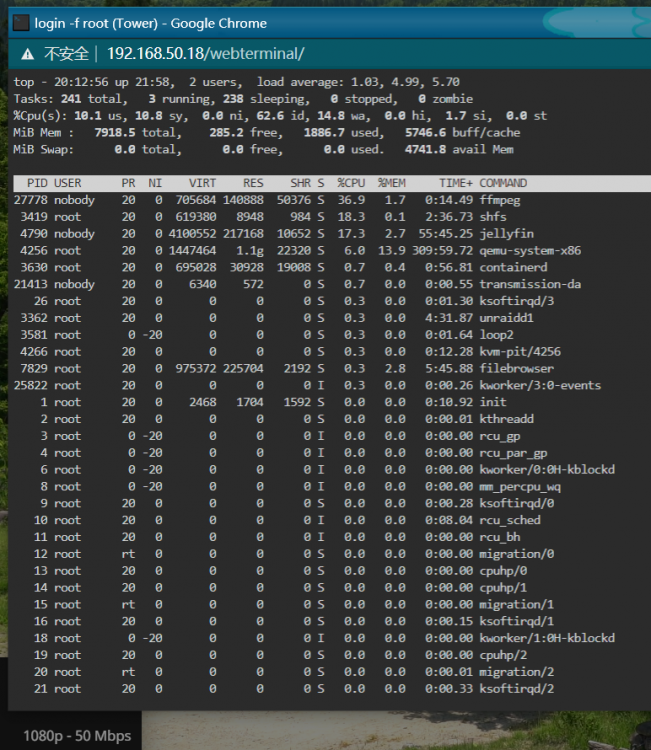Click the 1080p - 50 Mbps label
This screenshot has width=651, height=750.
(x=77, y=735)
